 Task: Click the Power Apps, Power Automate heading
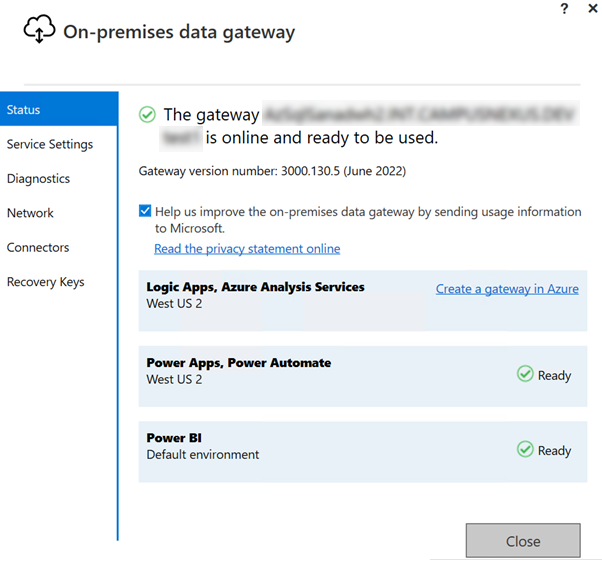[x=238, y=363]
